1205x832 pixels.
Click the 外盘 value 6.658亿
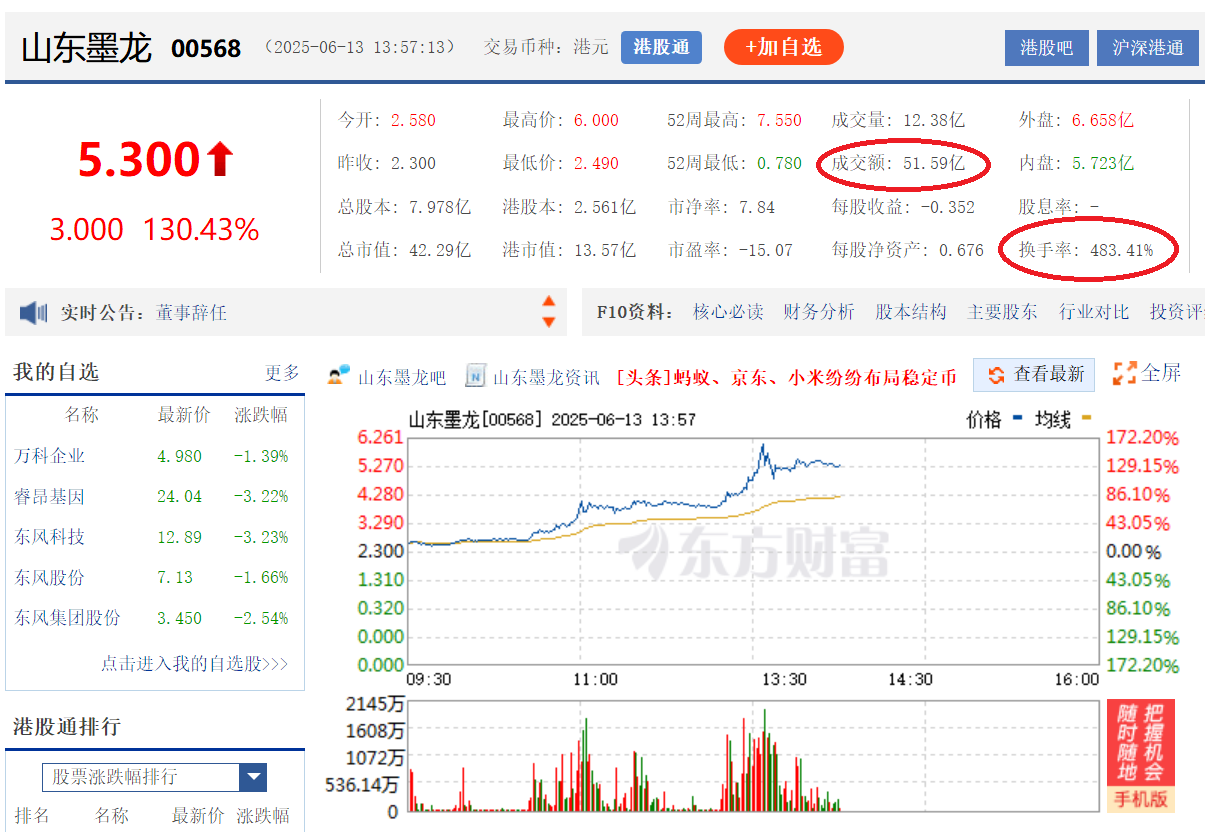[x=1103, y=120]
